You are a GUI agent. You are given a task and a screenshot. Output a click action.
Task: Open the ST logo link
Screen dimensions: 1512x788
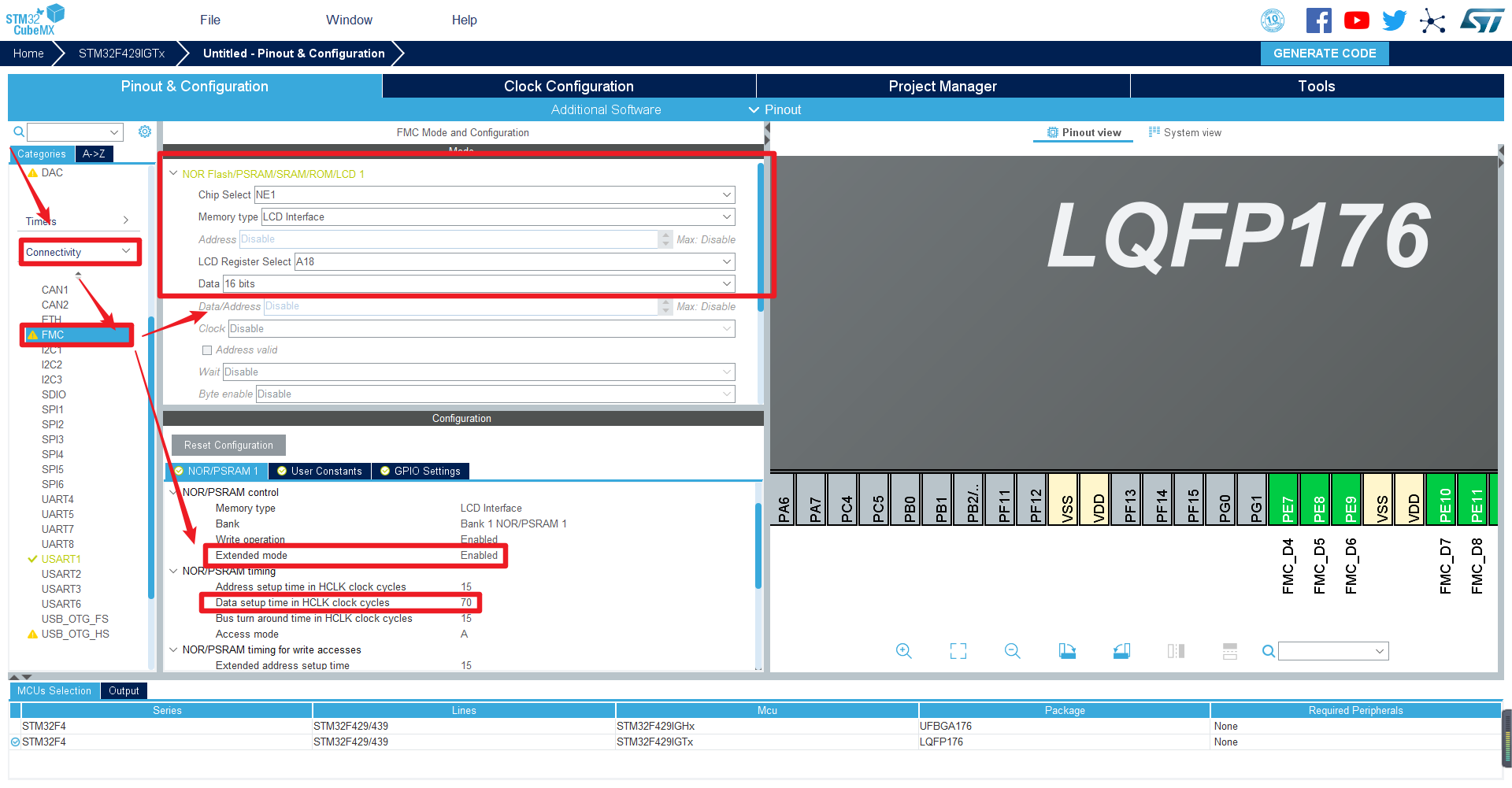[x=1481, y=20]
